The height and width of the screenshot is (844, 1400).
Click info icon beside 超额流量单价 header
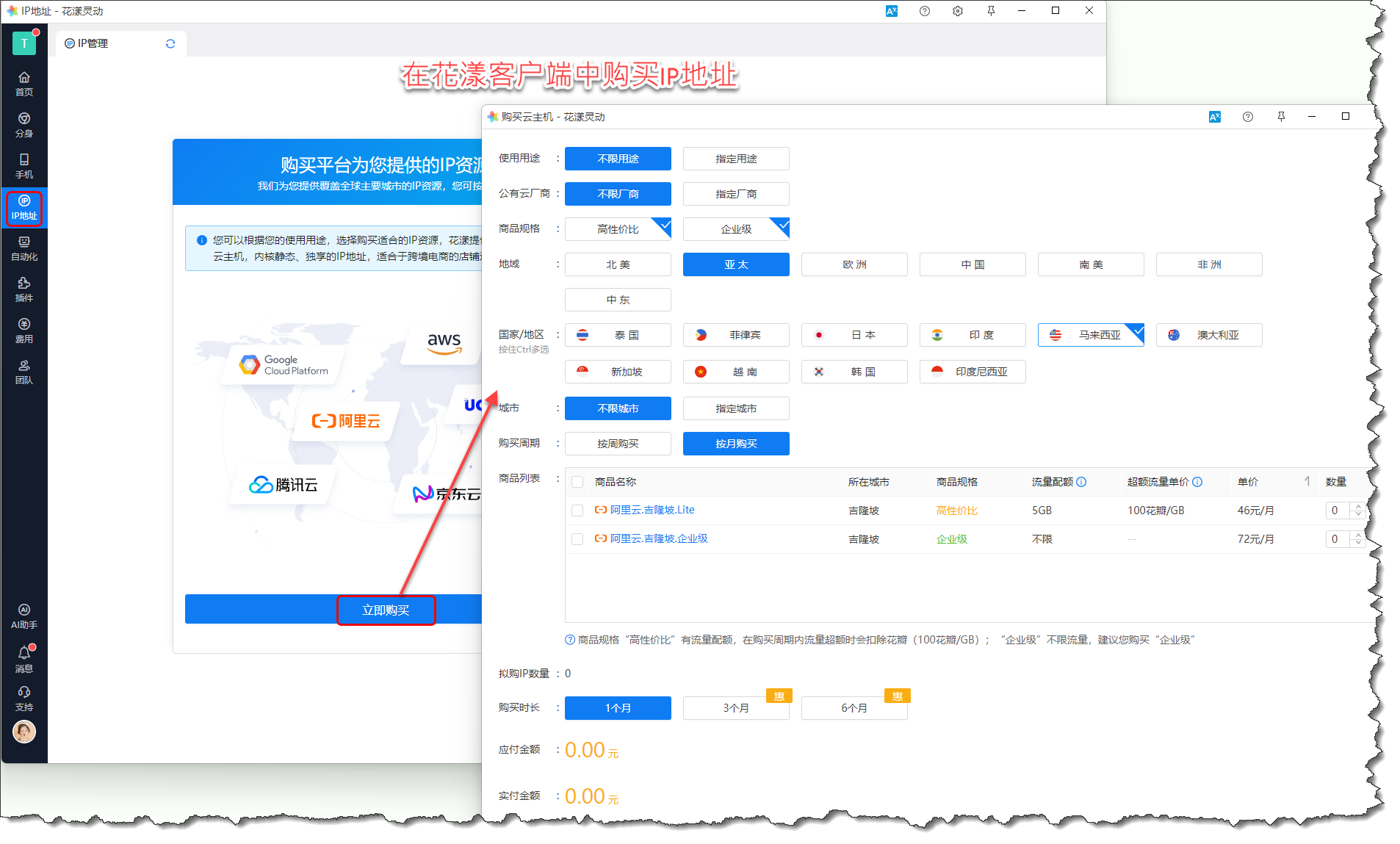1197,482
